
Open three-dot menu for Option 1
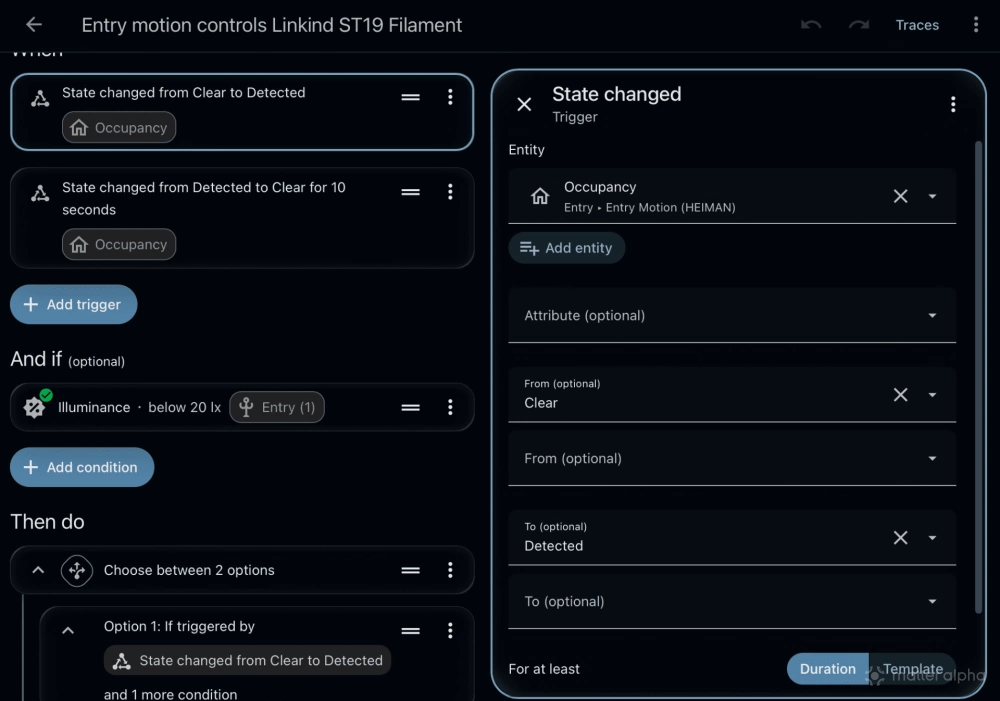point(450,631)
